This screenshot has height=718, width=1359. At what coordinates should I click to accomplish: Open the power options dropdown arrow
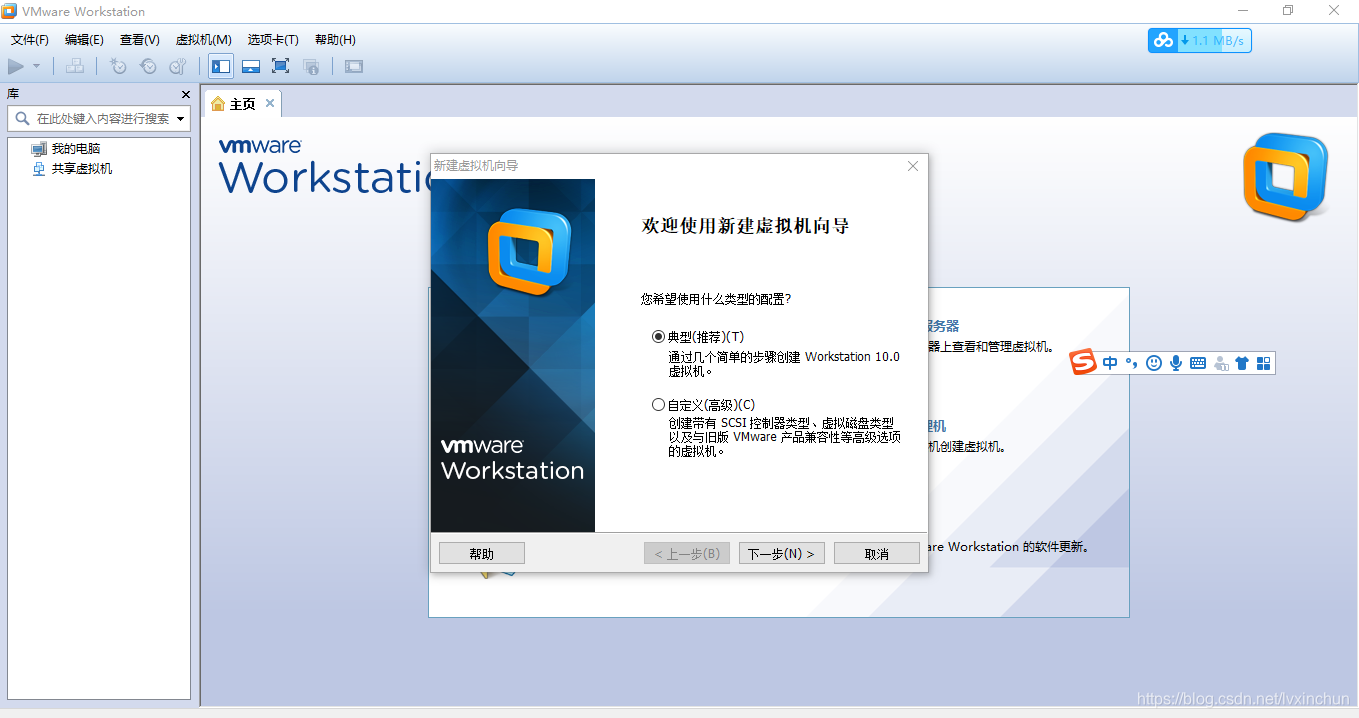pos(37,66)
